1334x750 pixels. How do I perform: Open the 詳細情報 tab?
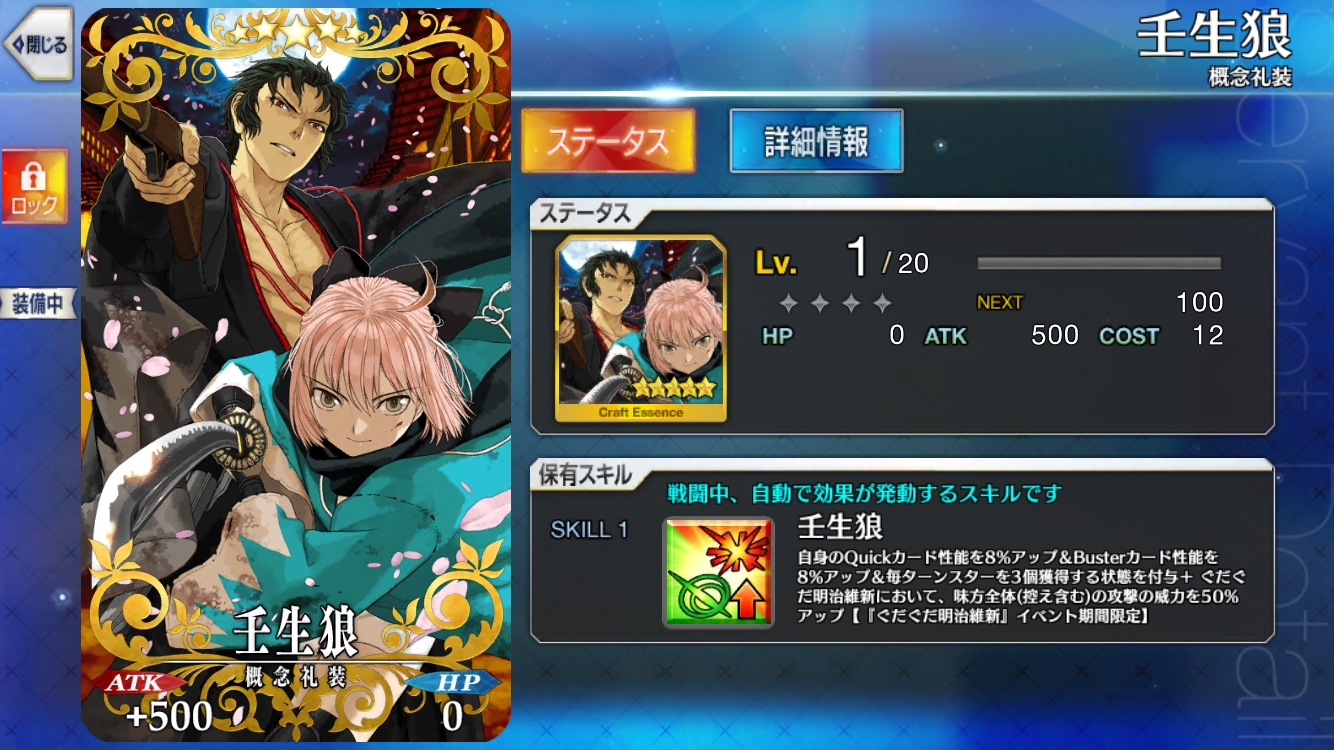tap(816, 141)
